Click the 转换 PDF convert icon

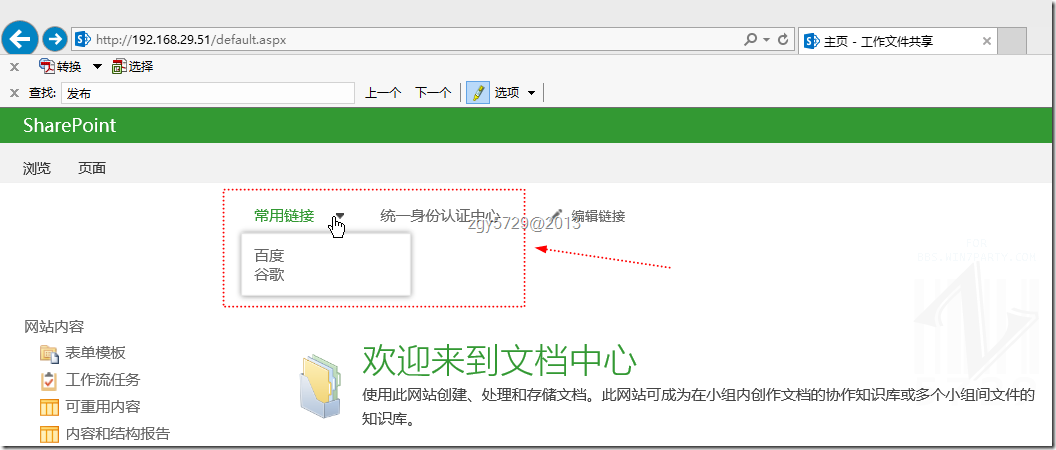coord(46,66)
